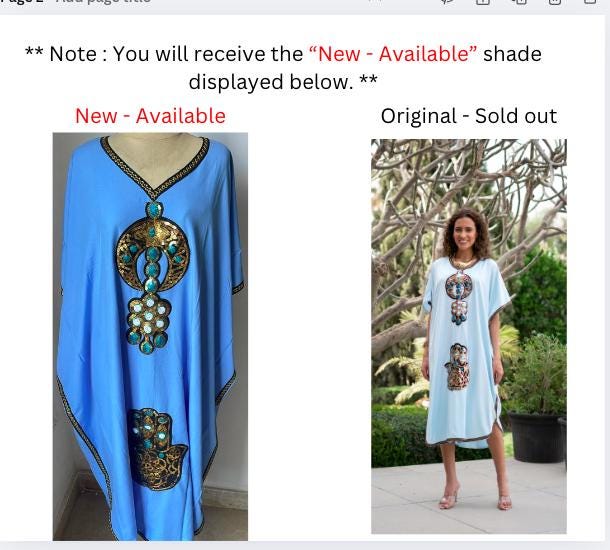Delete the page with the trash icon
Image resolution: width=610 pixels, height=550 pixels.
tap(555, 2)
